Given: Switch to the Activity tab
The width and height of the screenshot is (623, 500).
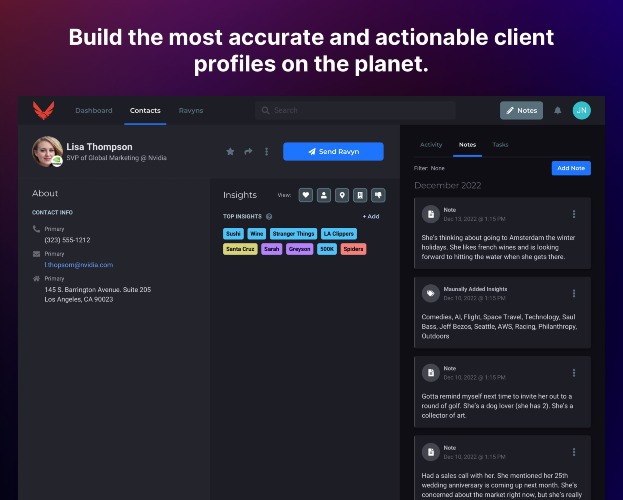Looking at the screenshot, I should pos(431,145).
